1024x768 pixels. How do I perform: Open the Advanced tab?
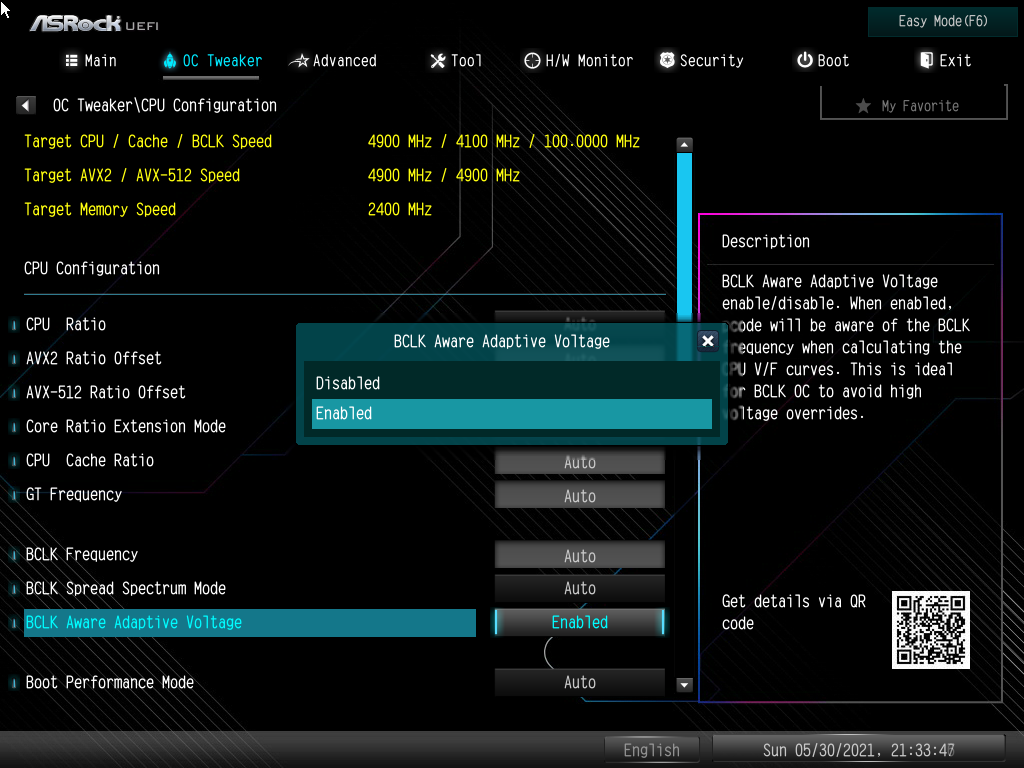click(x=333, y=61)
